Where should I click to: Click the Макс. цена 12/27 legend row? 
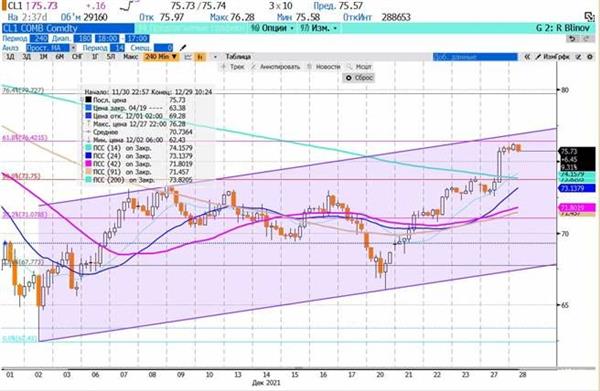pyautogui.click(x=137, y=124)
